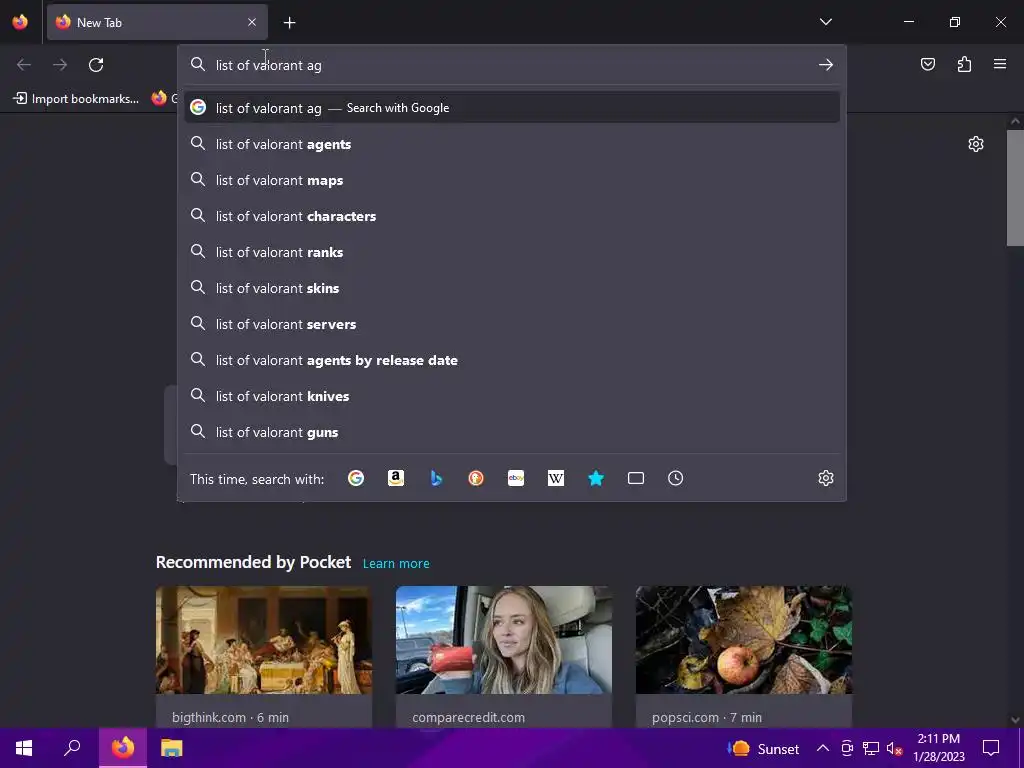Choose suggestion 'list of valorant servers'
Image resolution: width=1024 pixels, height=768 pixels.
click(x=512, y=323)
